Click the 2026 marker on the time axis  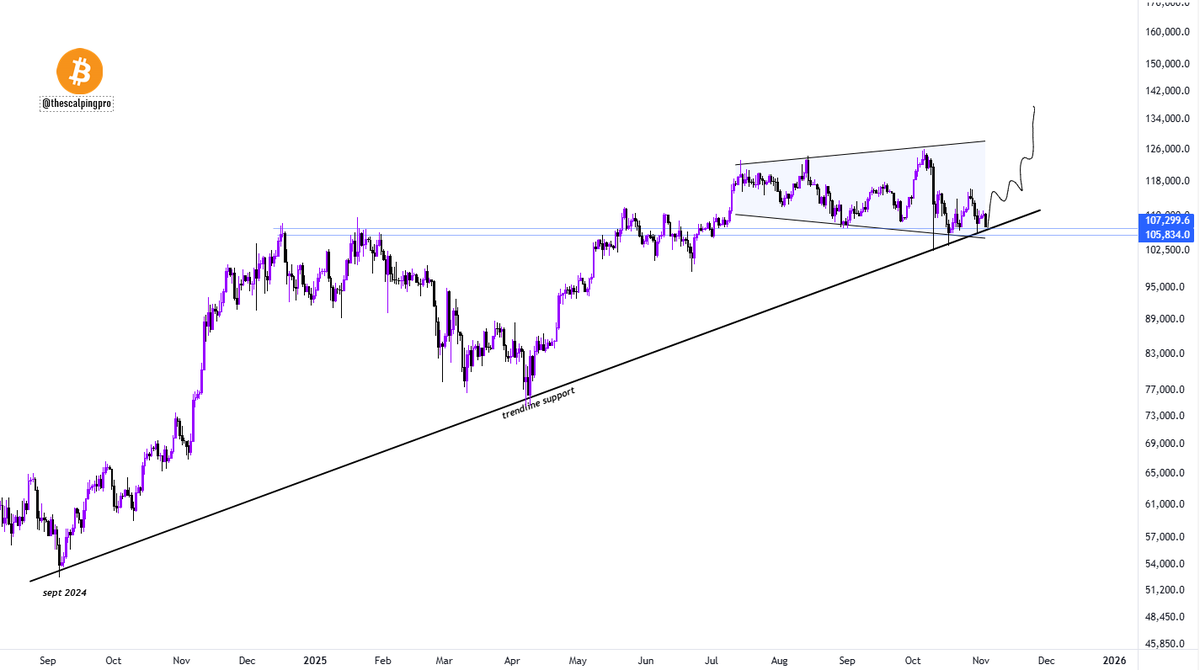[1113, 661]
